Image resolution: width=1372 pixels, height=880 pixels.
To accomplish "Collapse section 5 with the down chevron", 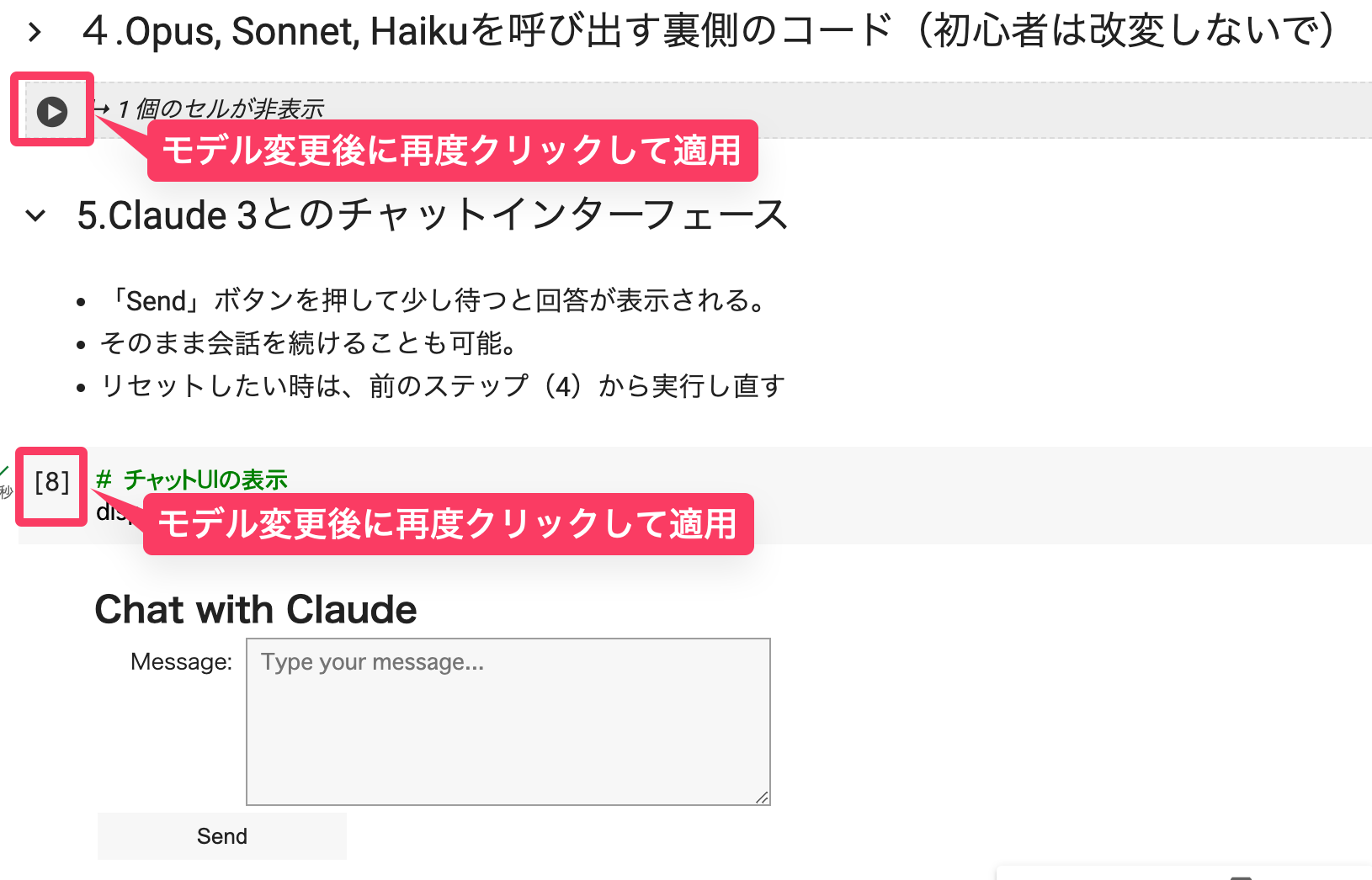I will pyautogui.click(x=35, y=215).
